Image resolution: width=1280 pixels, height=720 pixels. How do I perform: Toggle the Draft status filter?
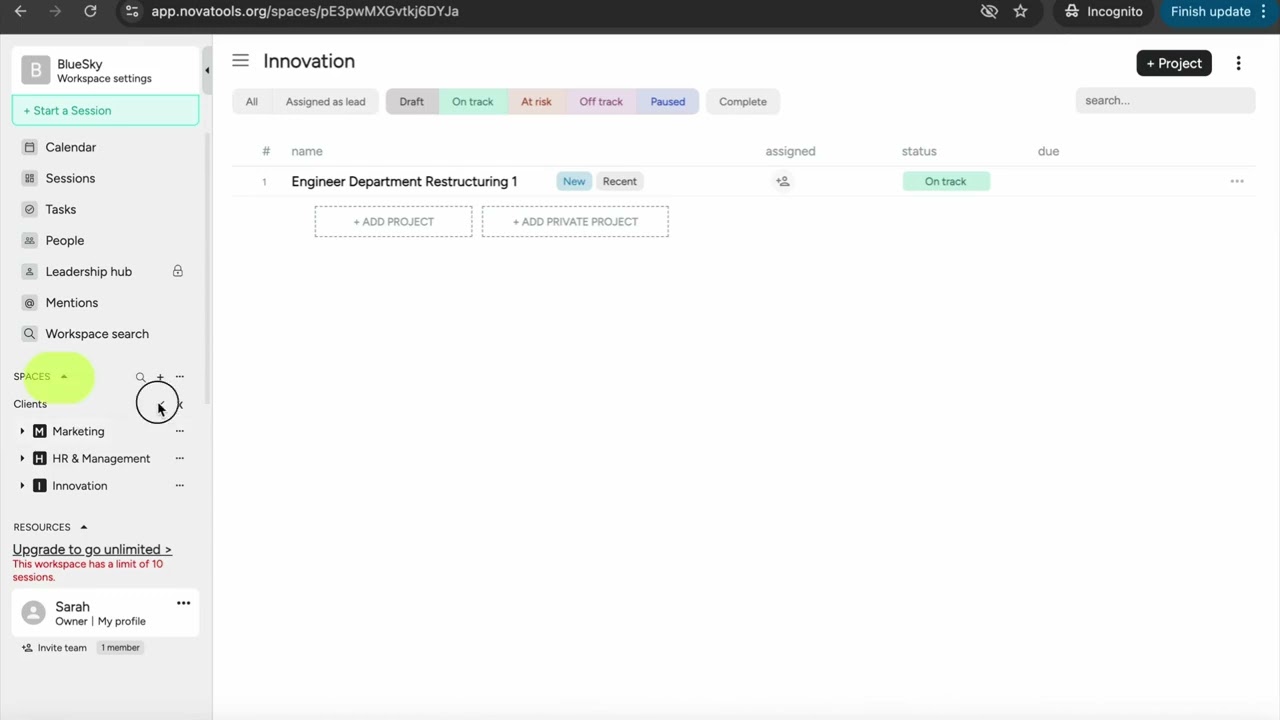(x=411, y=101)
